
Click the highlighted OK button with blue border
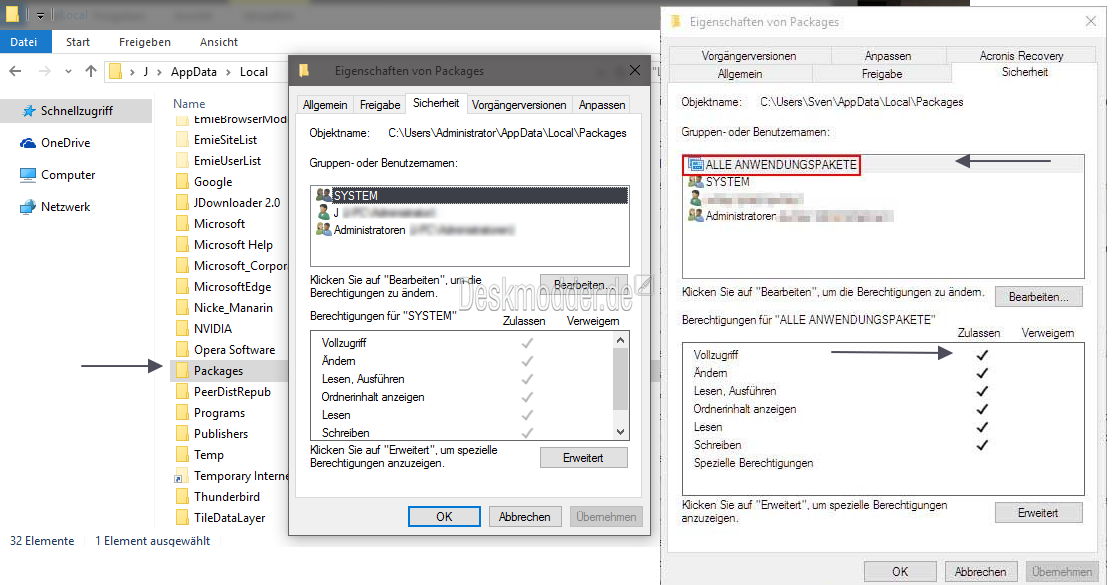pyautogui.click(x=444, y=517)
